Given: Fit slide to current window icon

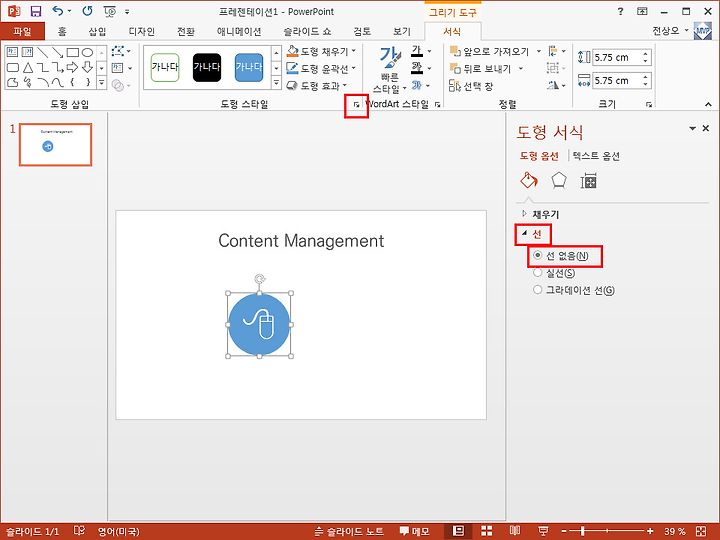Looking at the screenshot, I should tap(701, 531).
